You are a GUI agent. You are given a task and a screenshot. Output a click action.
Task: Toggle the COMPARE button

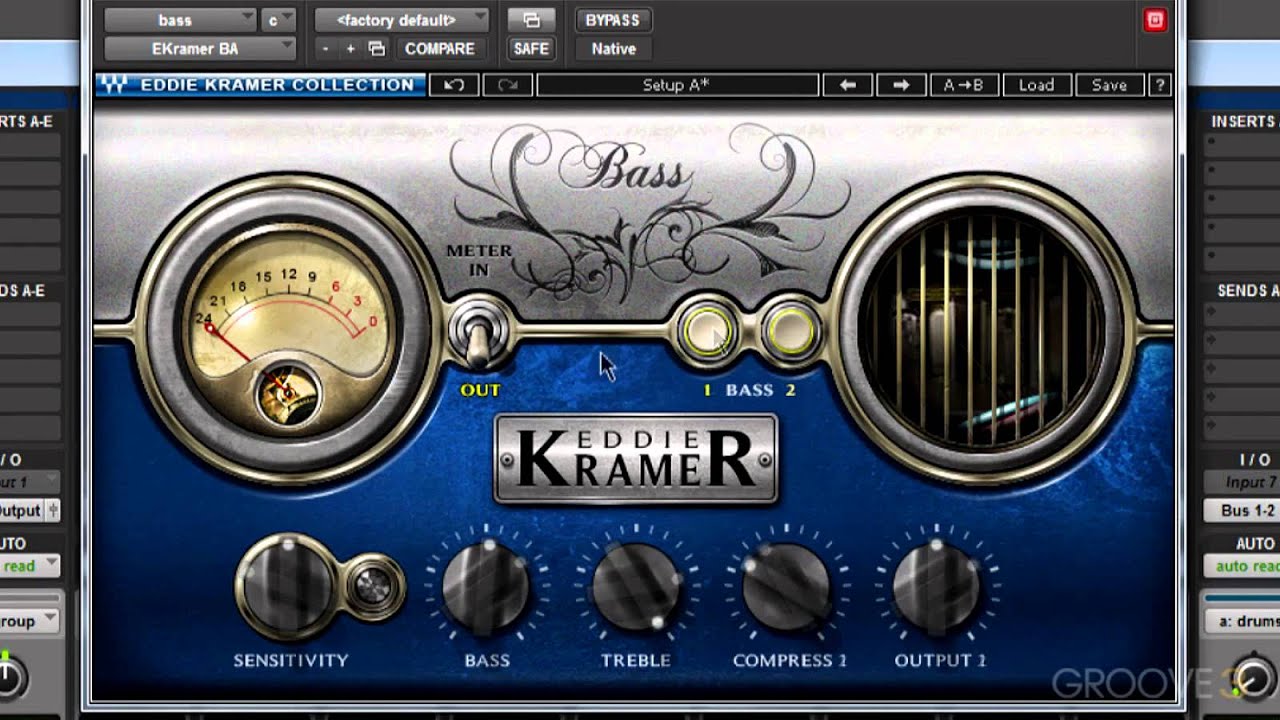point(440,49)
